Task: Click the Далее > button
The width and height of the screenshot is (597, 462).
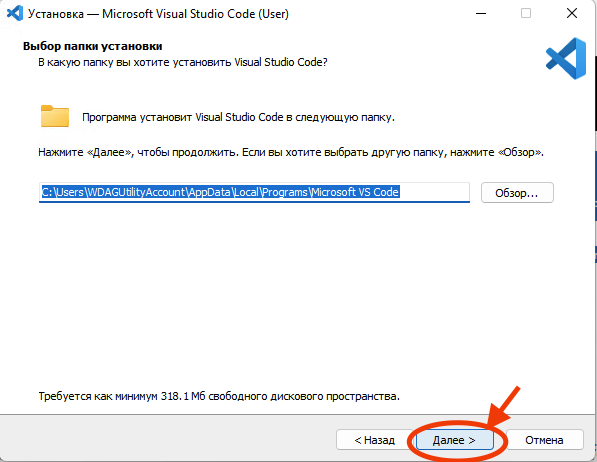Action: coord(455,440)
